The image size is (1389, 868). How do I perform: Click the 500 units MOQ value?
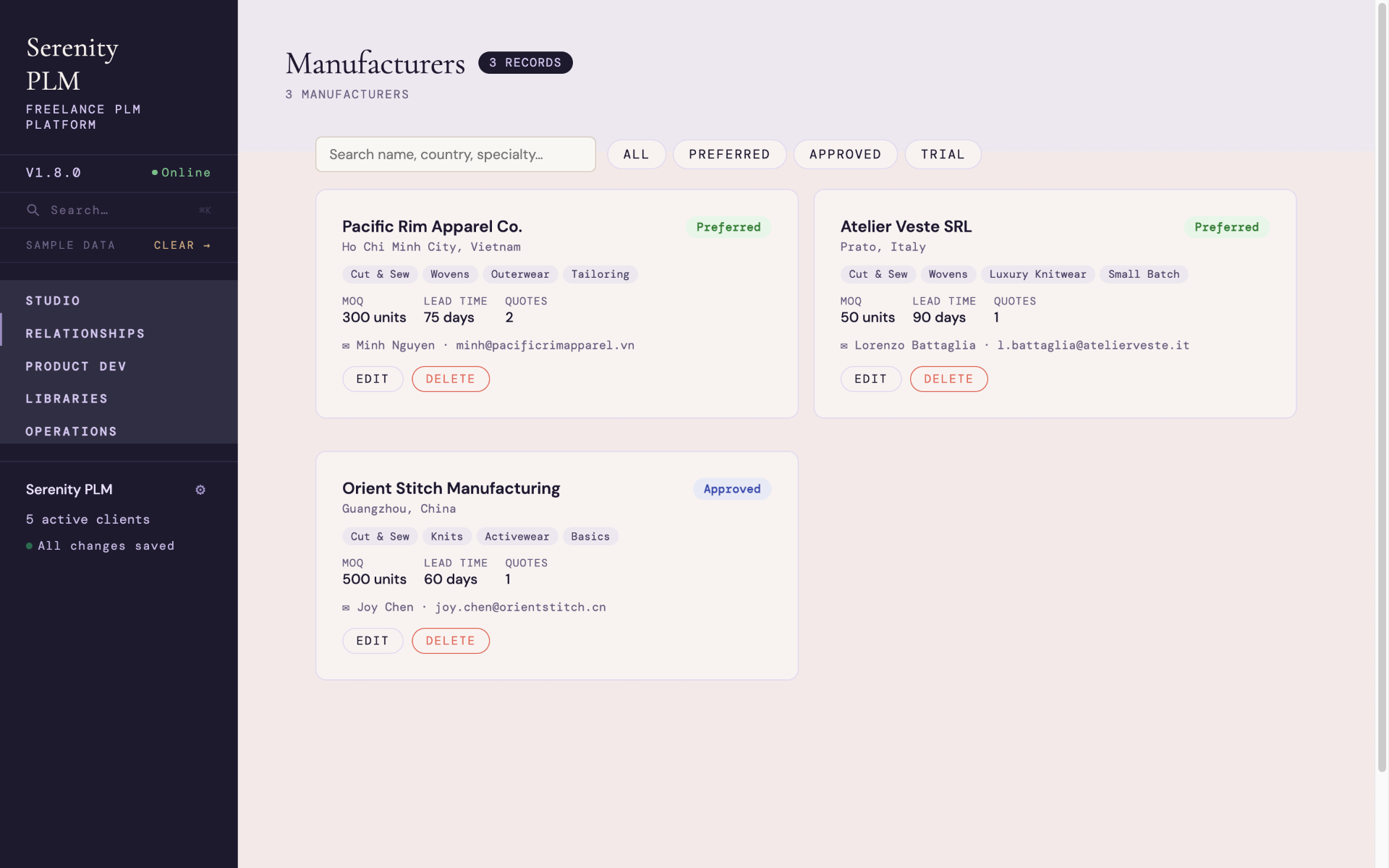(374, 579)
